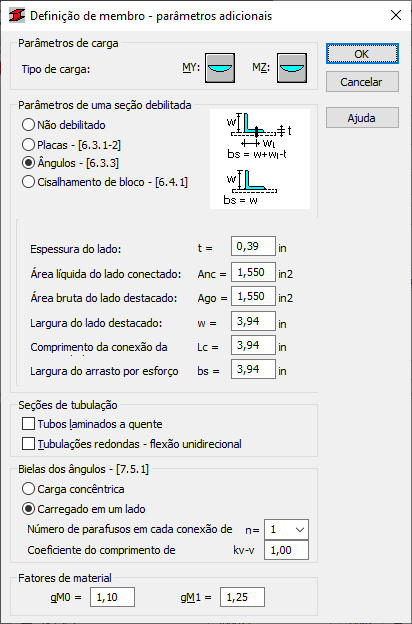Click the OK button
The height and width of the screenshot is (624, 412).
(362, 54)
